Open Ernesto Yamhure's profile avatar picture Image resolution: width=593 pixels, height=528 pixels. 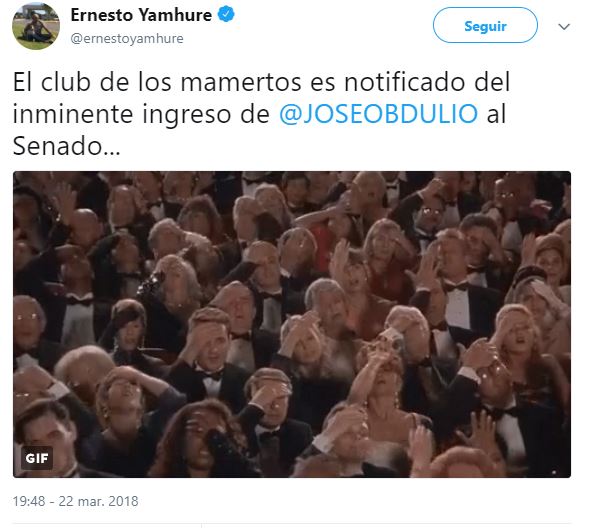36,26
